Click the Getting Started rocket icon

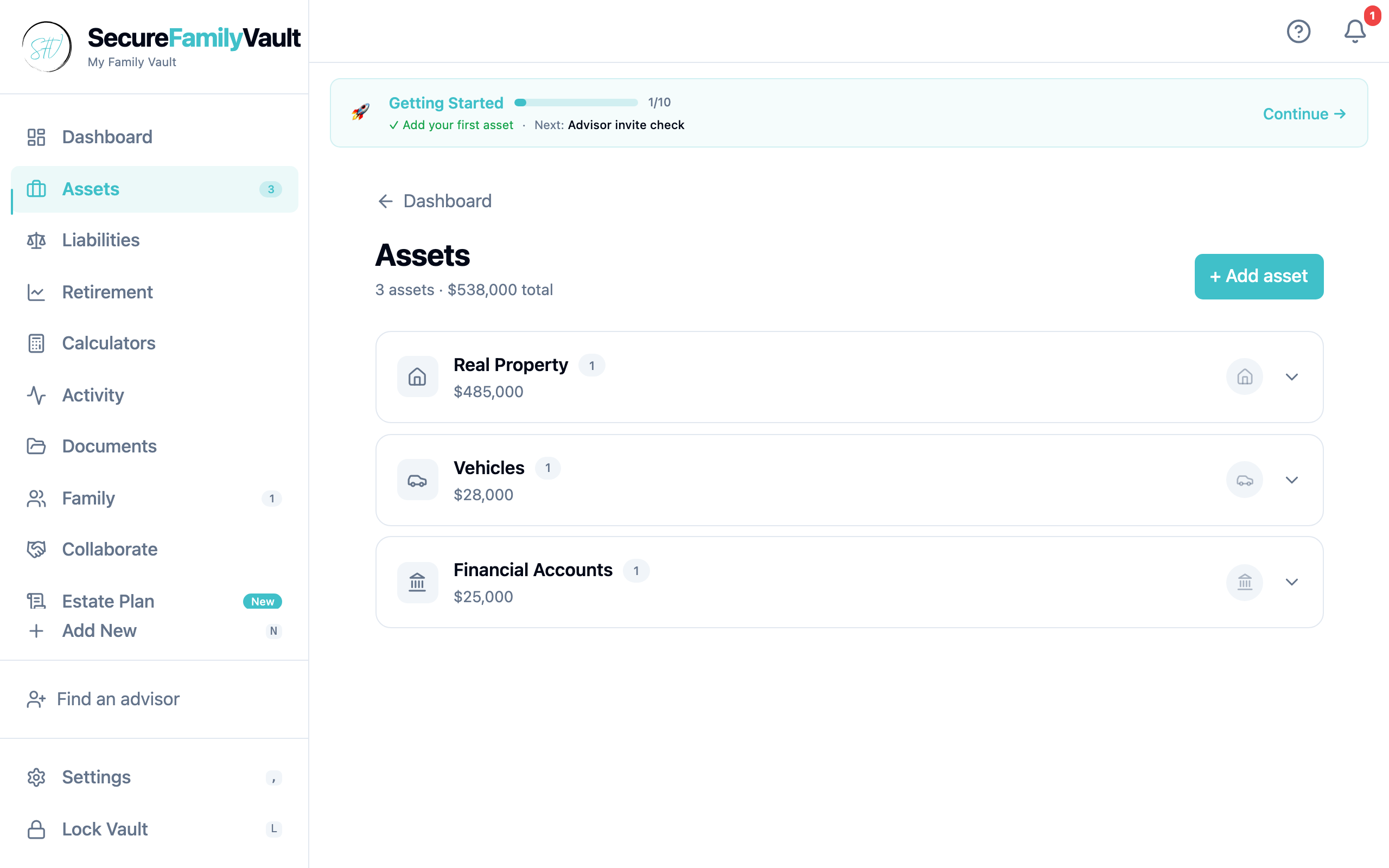360,112
